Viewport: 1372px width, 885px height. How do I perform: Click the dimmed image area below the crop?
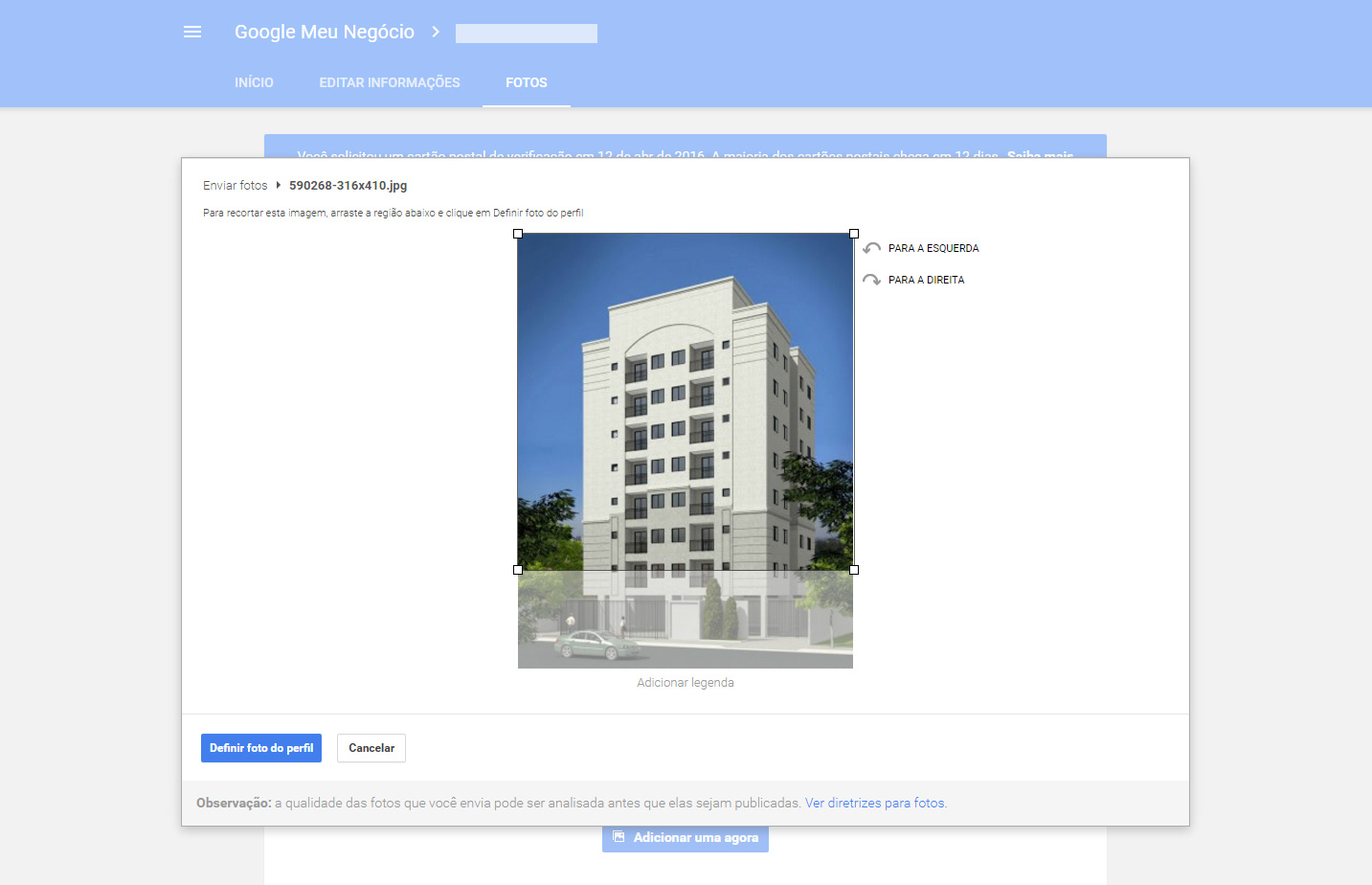click(686, 620)
